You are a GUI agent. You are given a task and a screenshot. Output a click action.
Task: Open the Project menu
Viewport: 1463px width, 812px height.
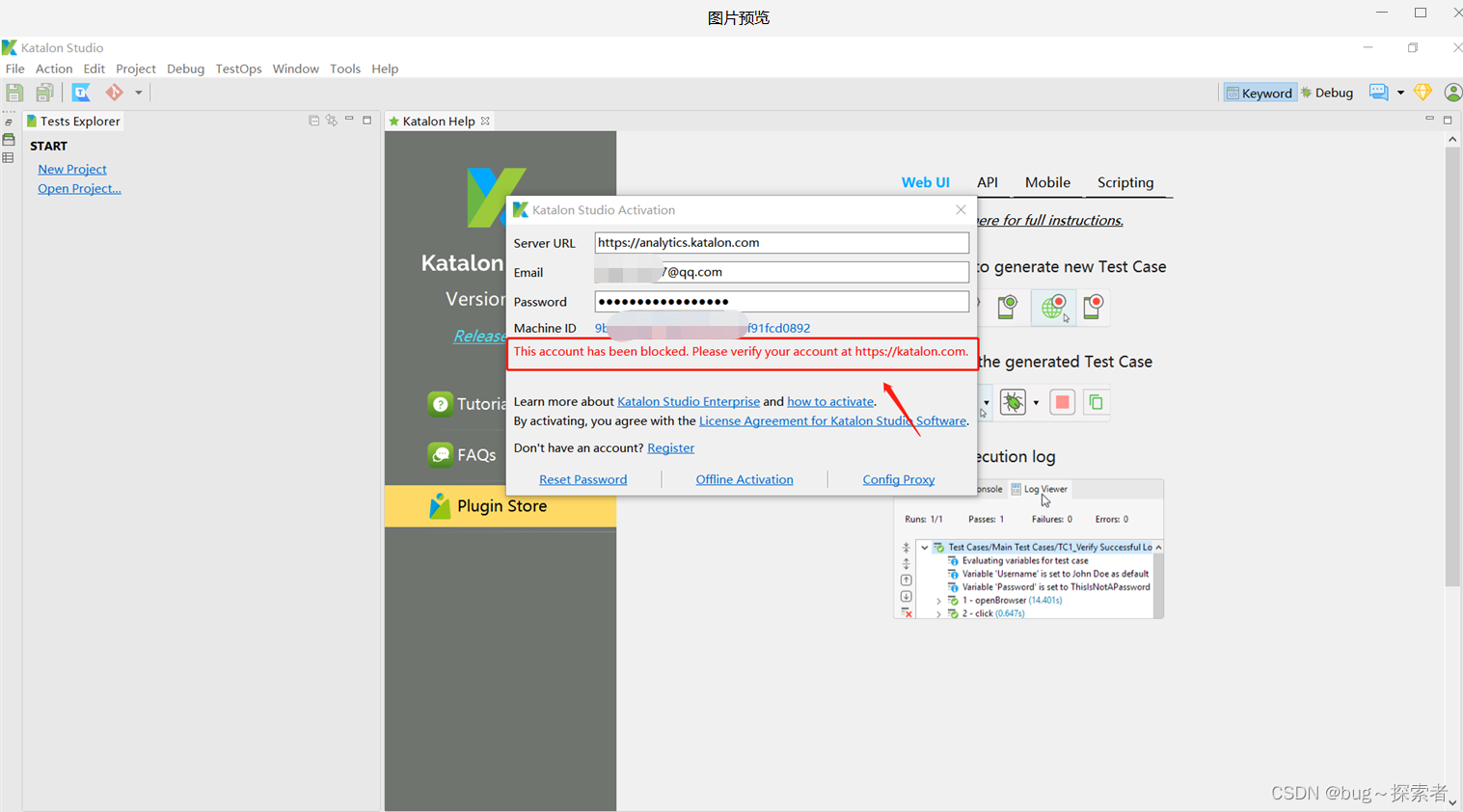click(136, 68)
